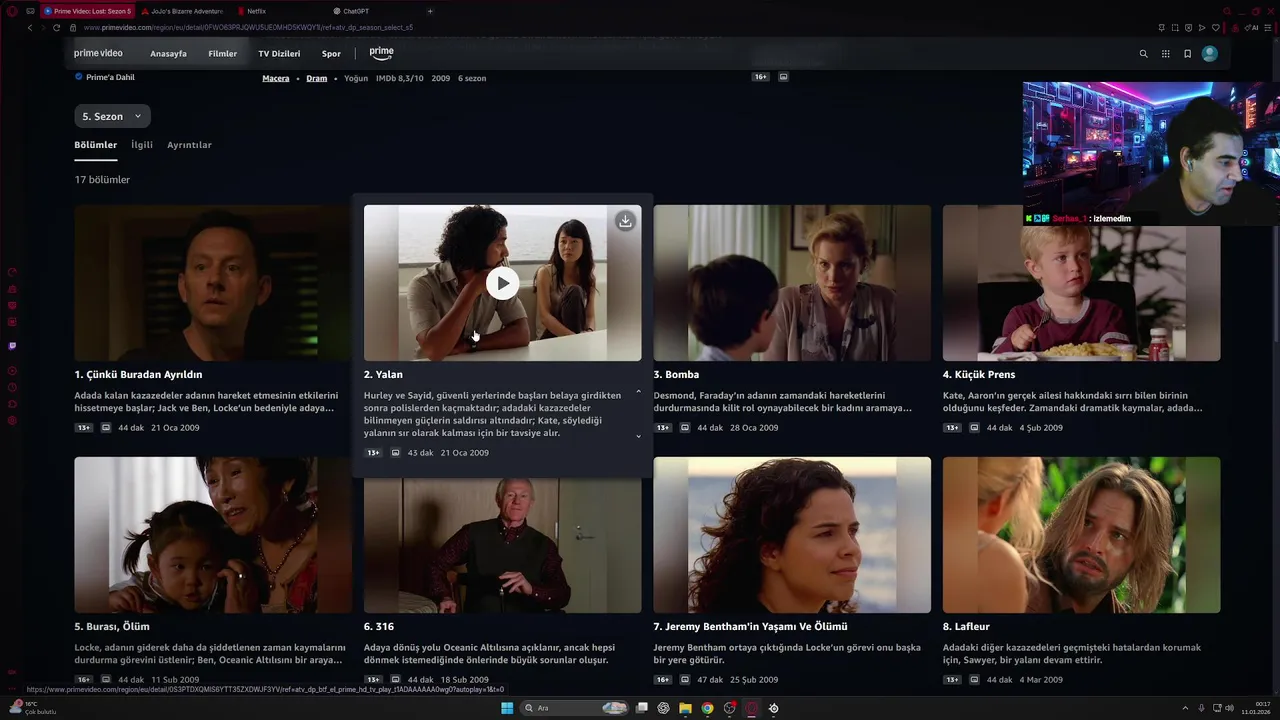Add page to Opera bookmarks heart
This screenshot has height=720, width=1280.
[1216, 27]
